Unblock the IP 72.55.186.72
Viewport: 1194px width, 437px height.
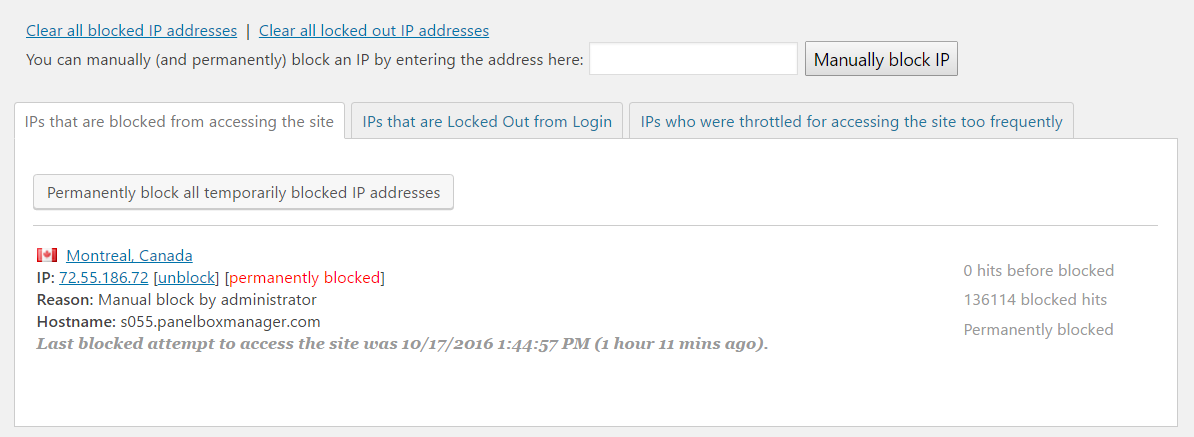188,278
